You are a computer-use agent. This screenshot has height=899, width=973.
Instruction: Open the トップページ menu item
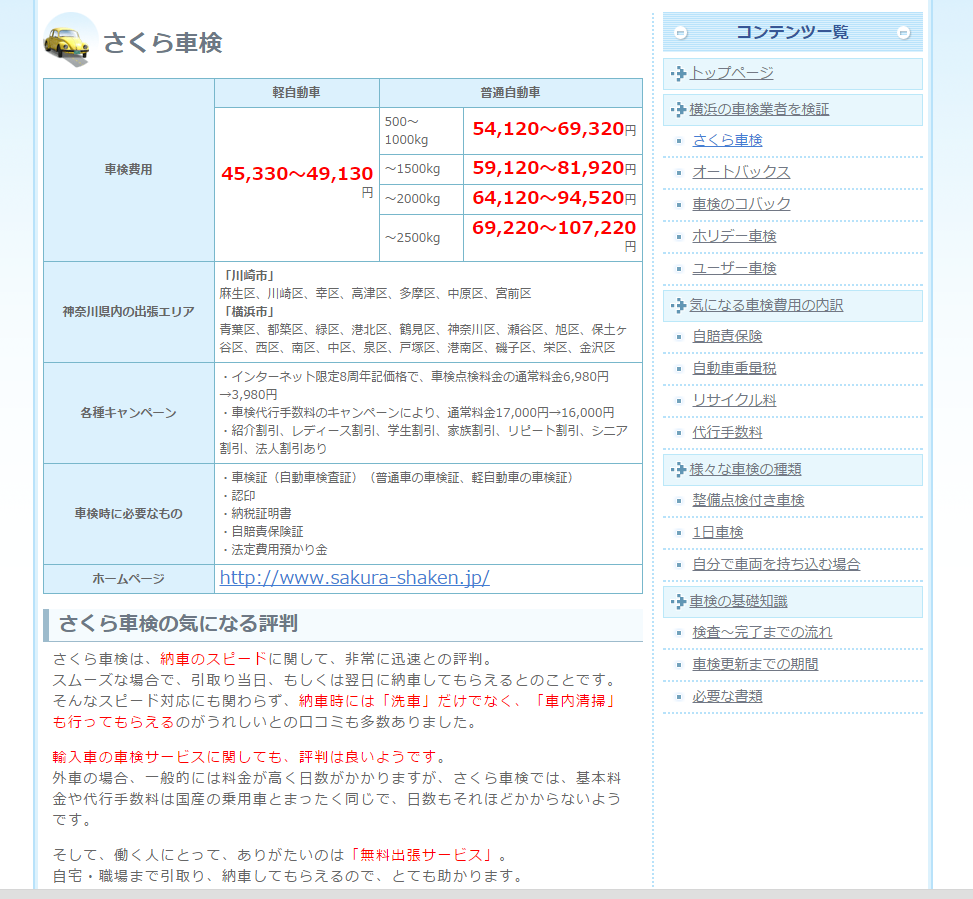point(732,73)
